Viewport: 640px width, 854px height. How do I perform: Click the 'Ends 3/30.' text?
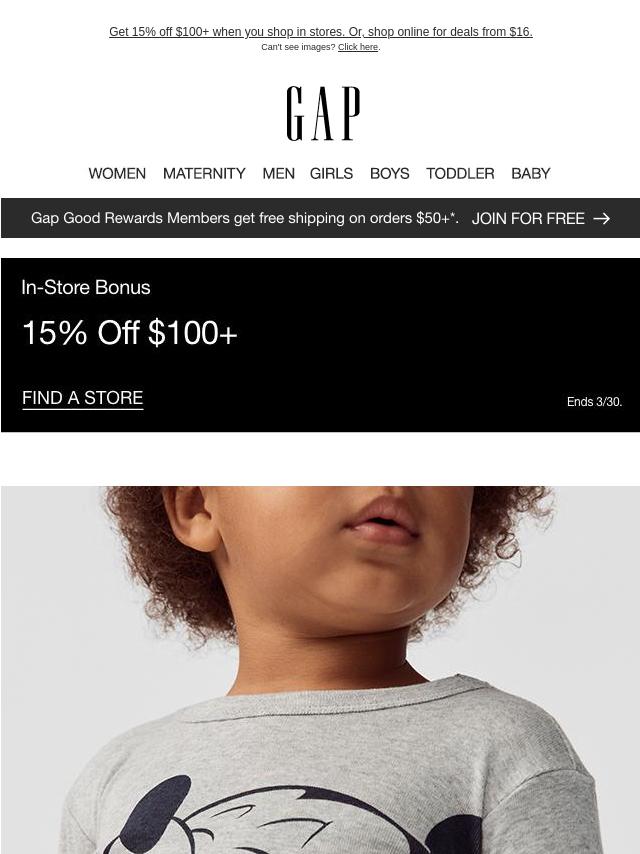tap(594, 401)
